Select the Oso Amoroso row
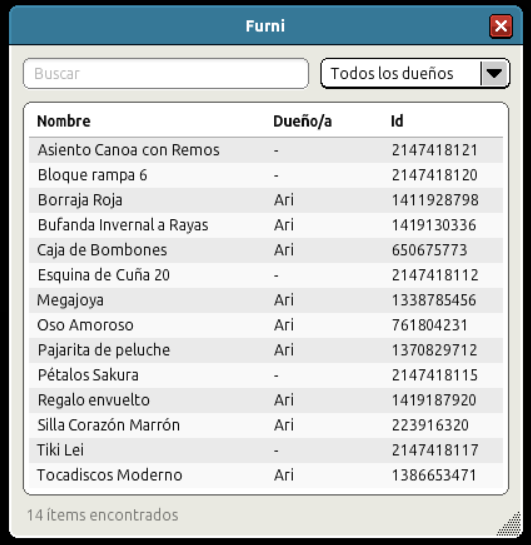 pyautogui.click(x=266, y=326)
